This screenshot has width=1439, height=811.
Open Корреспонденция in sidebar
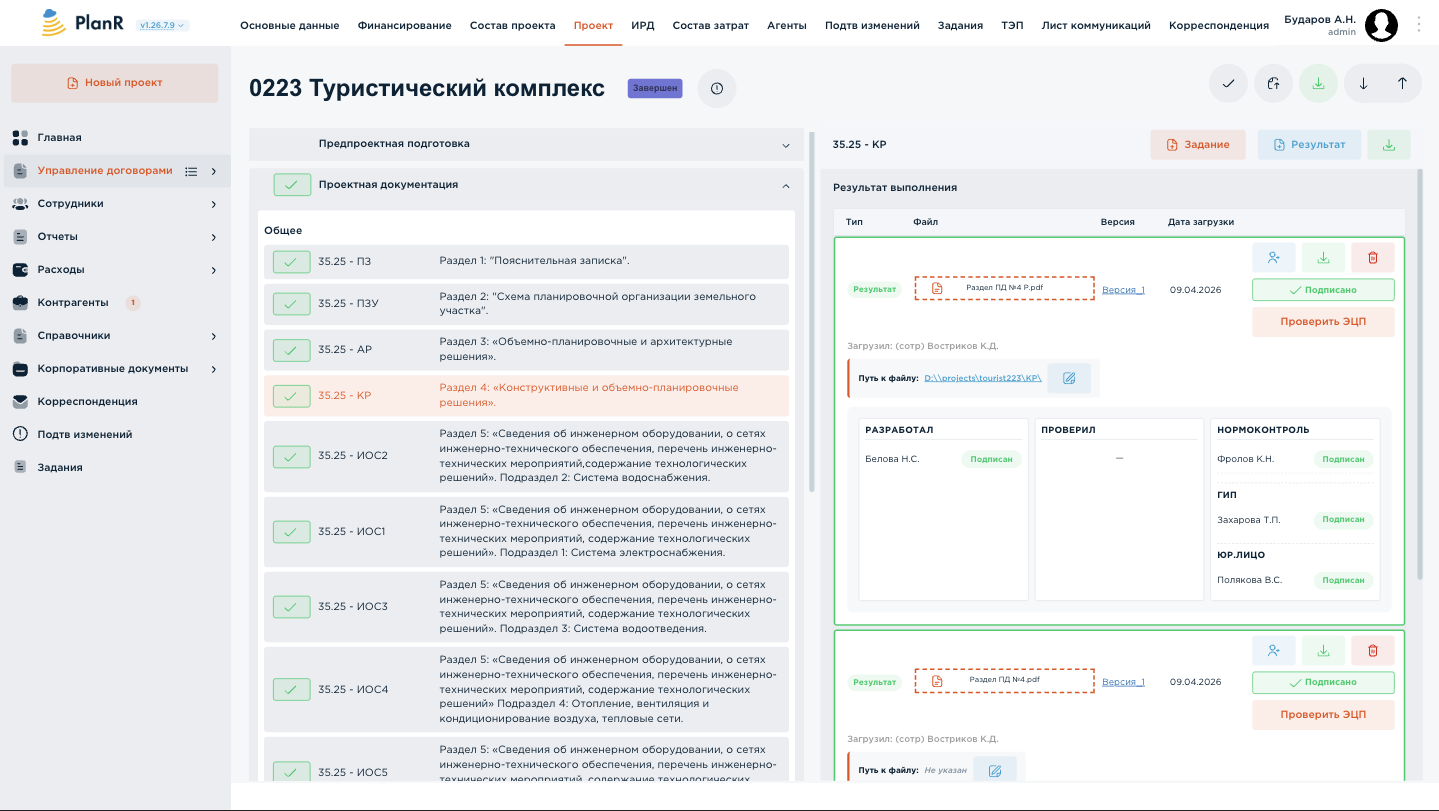88,402
